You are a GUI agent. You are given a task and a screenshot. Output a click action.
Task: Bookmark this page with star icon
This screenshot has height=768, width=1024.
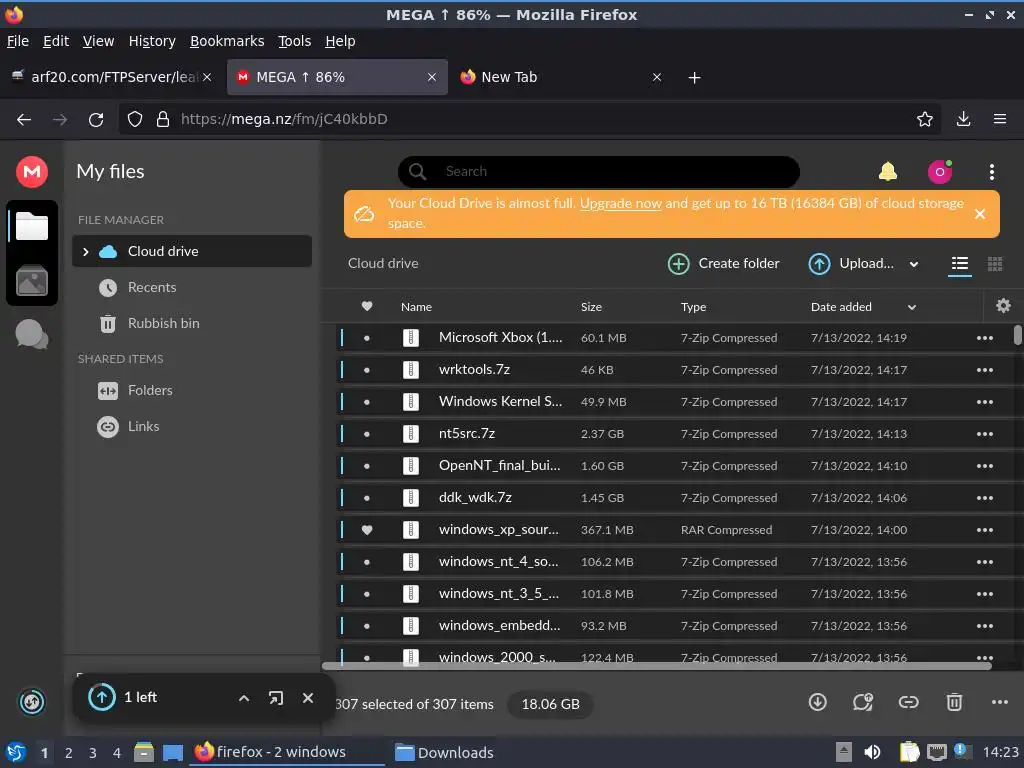925,119
